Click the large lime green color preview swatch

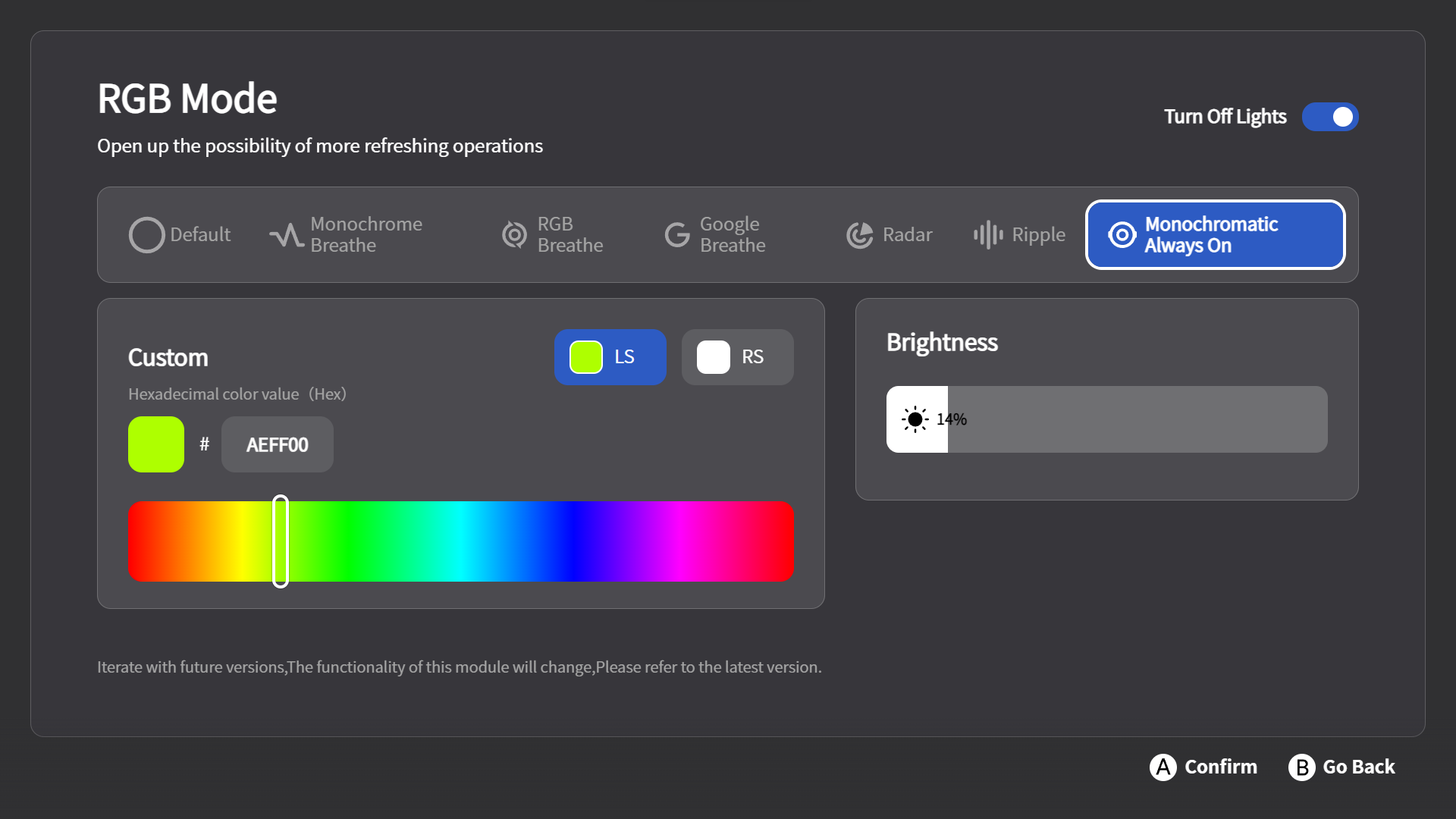click(x=156, y=444)
